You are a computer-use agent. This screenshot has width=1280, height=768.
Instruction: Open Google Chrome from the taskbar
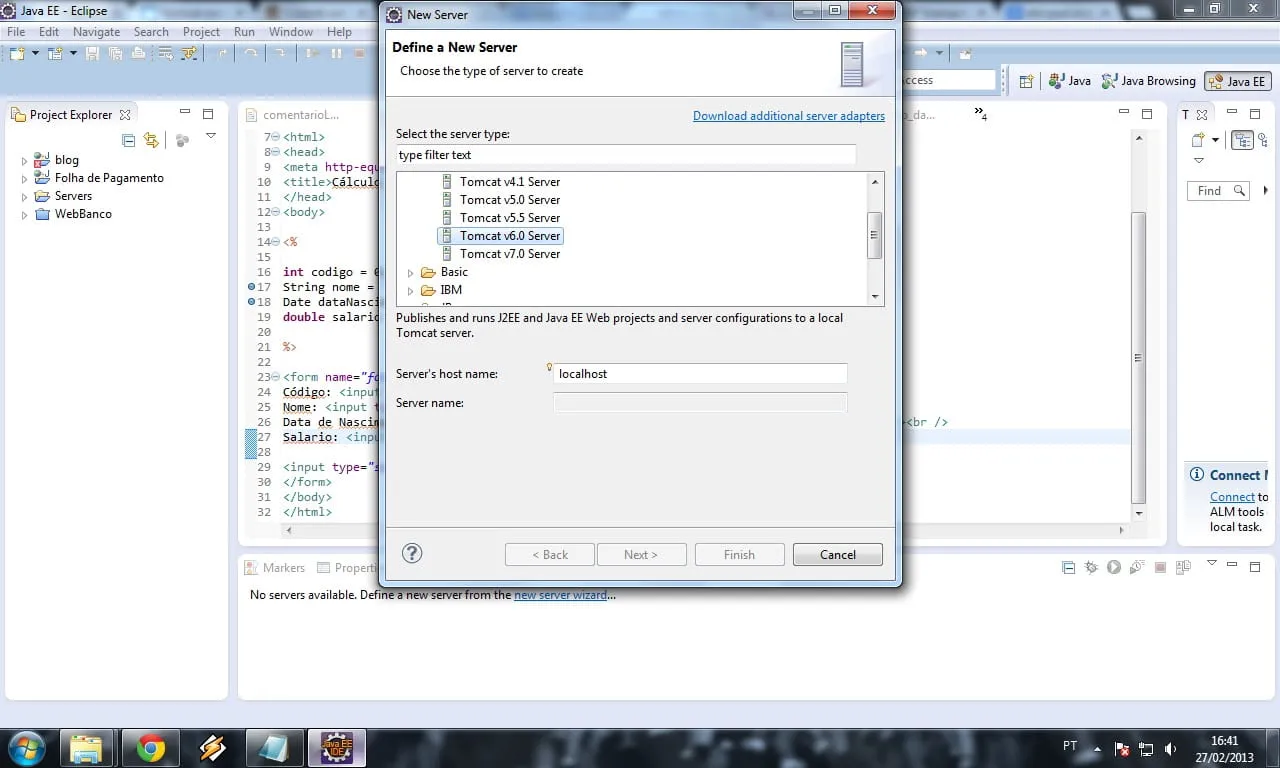151,748
